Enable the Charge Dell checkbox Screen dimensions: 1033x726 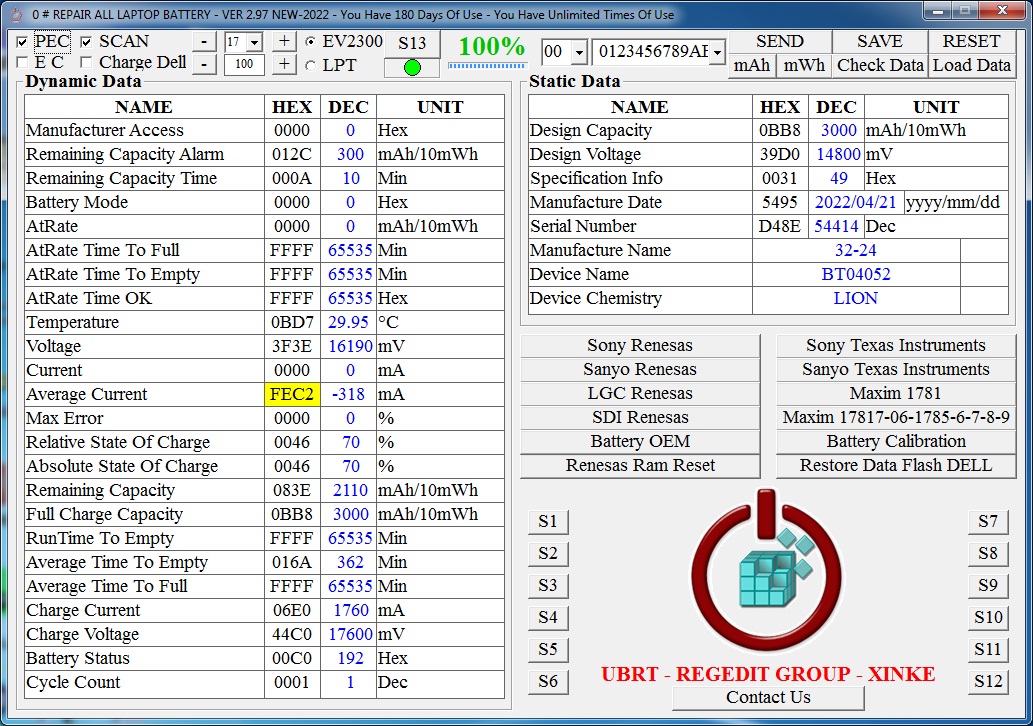(x=86, y=63)
